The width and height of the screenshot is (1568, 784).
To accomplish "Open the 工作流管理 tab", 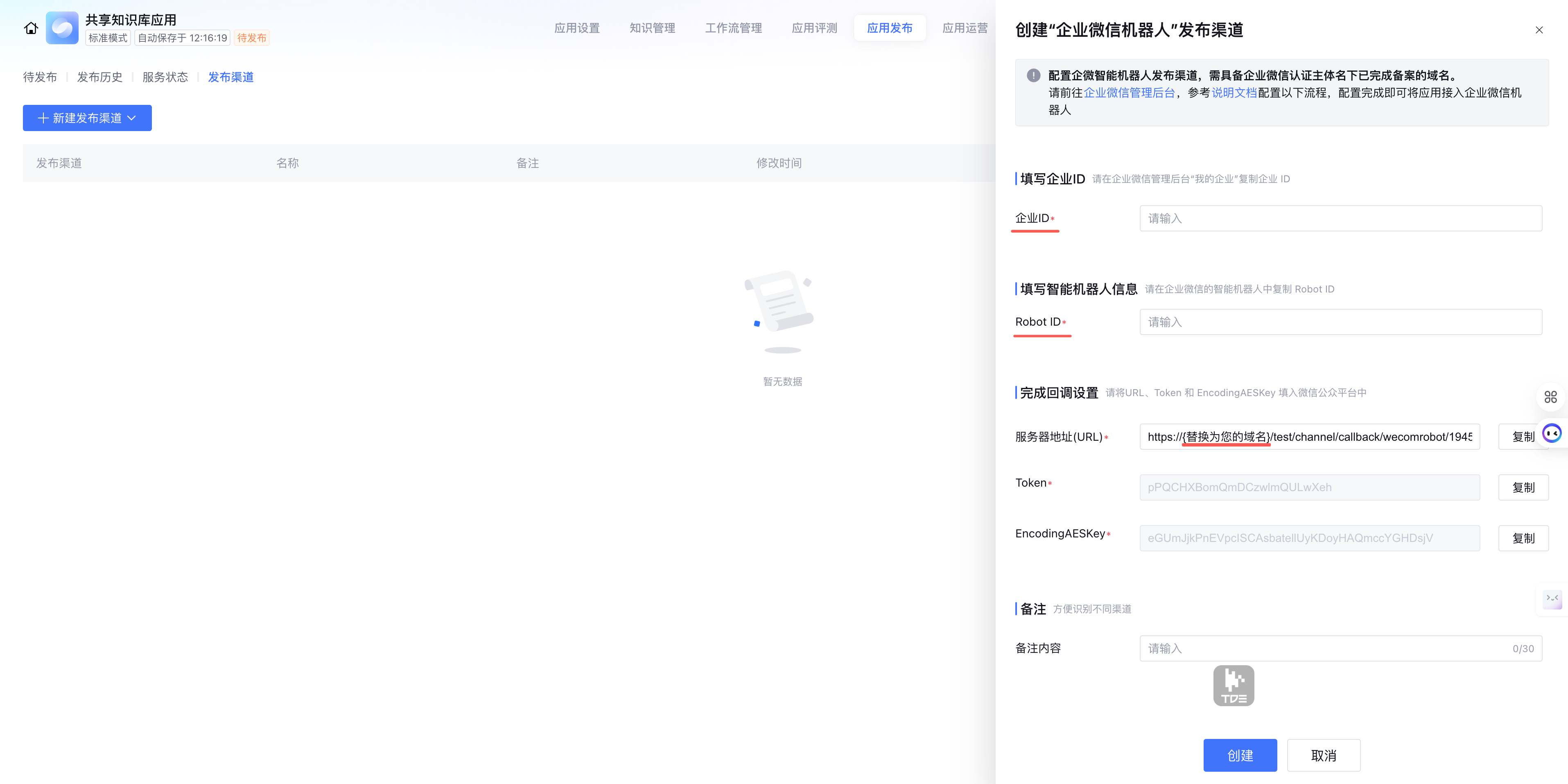I will tap(733, 28).
